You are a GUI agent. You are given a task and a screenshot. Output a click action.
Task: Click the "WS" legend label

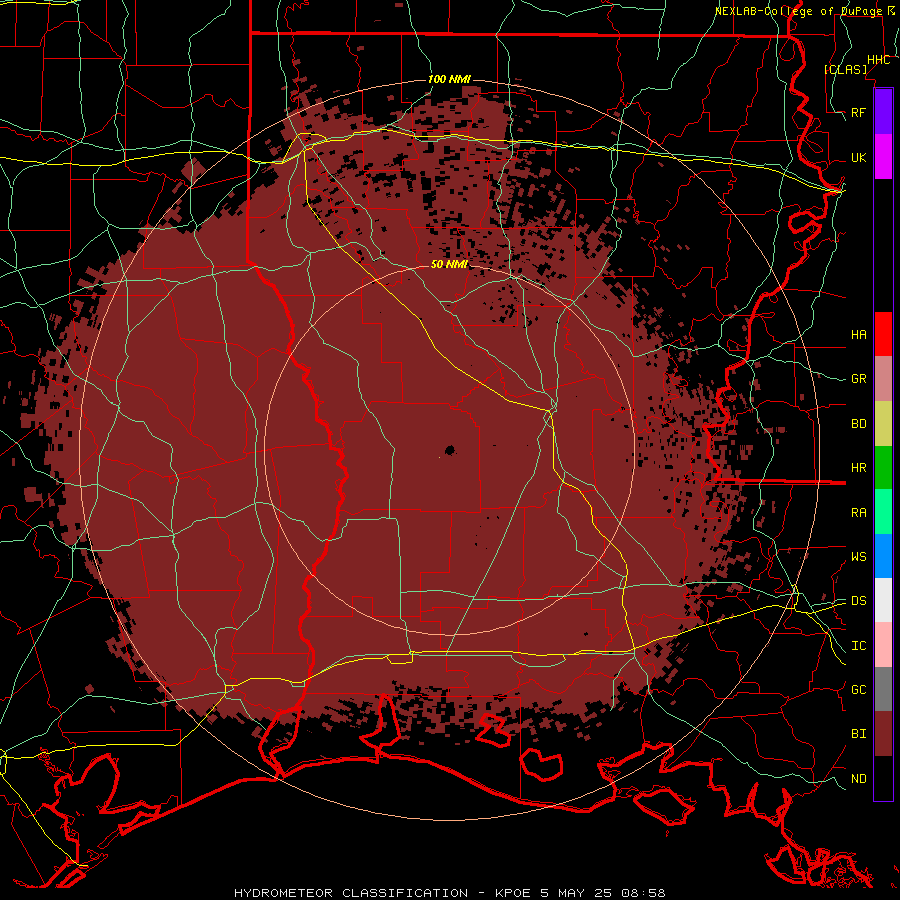(x=858, y=557)
